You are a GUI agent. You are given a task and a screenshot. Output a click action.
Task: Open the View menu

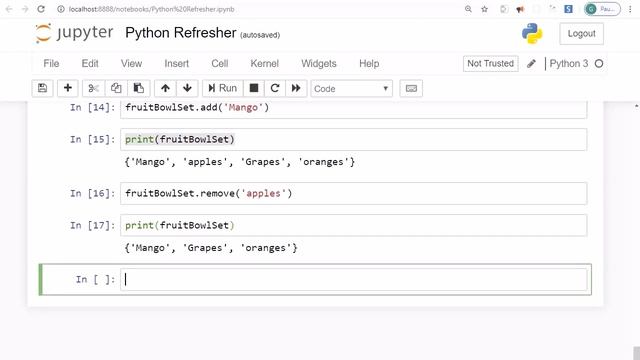131,64
